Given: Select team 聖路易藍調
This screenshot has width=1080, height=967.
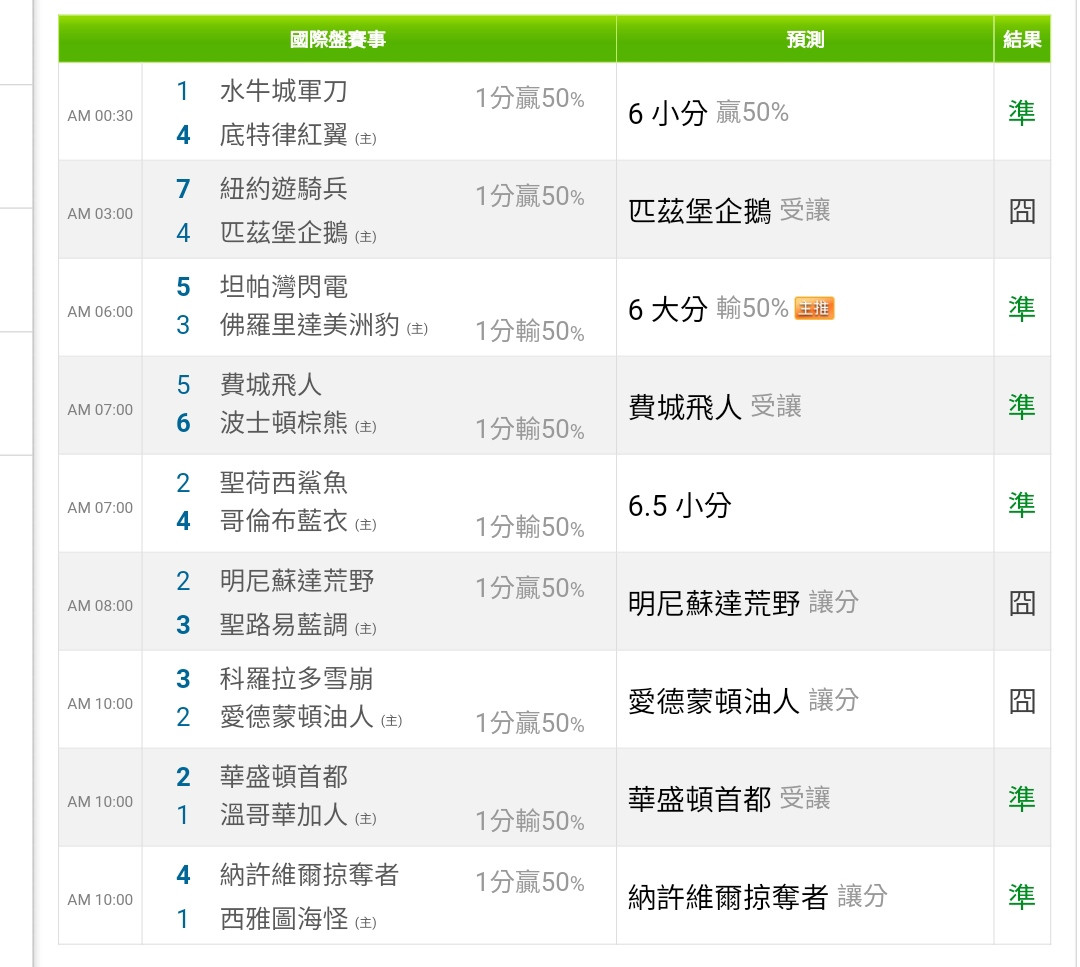Looking at the screenshot, I should click(x=284, y=624).
